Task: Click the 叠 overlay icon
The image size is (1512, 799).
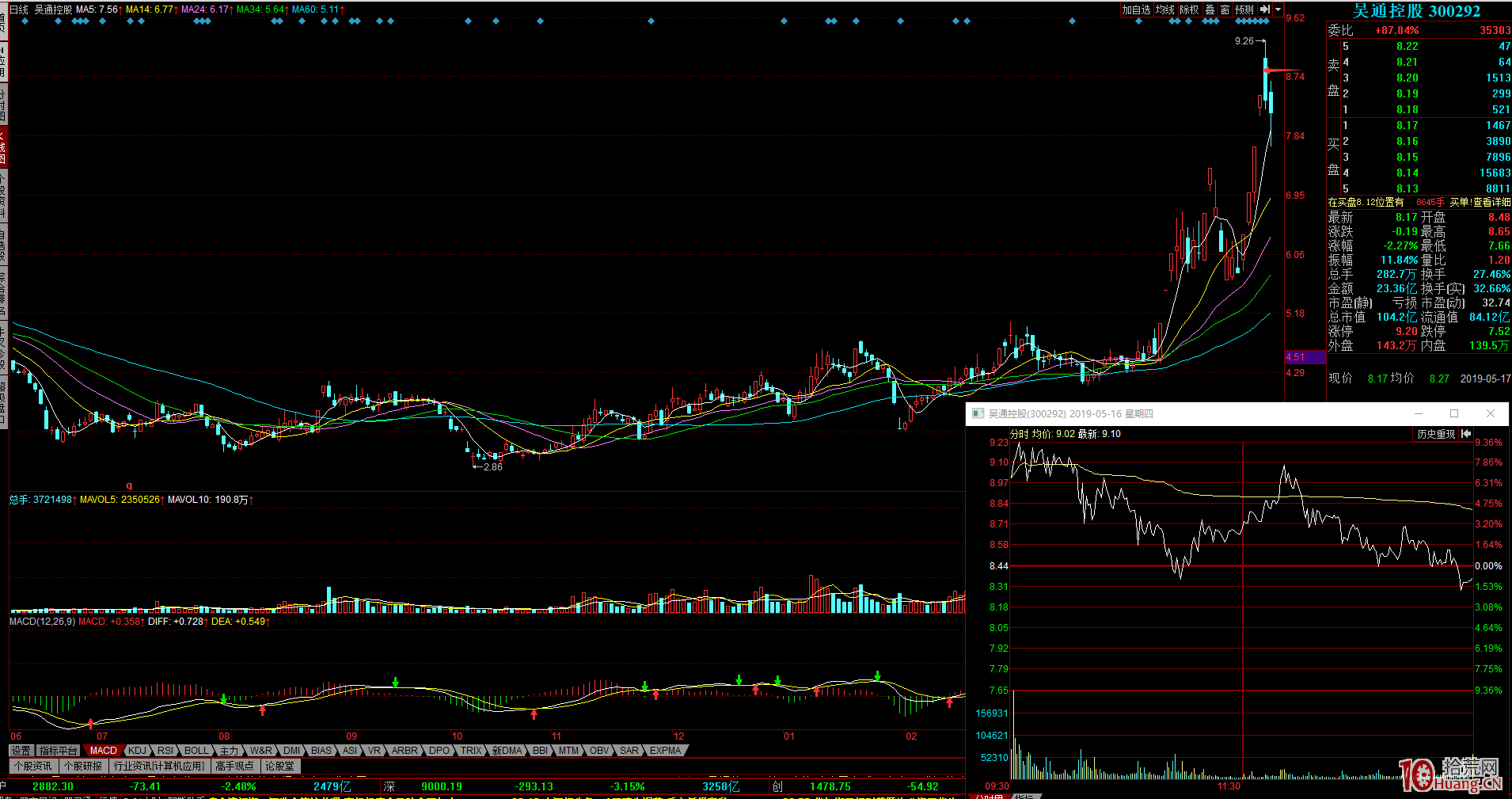Action: point(1210,10)
